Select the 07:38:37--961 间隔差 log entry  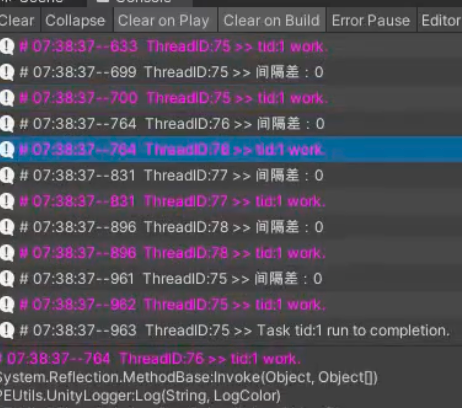tap(231, 279)
